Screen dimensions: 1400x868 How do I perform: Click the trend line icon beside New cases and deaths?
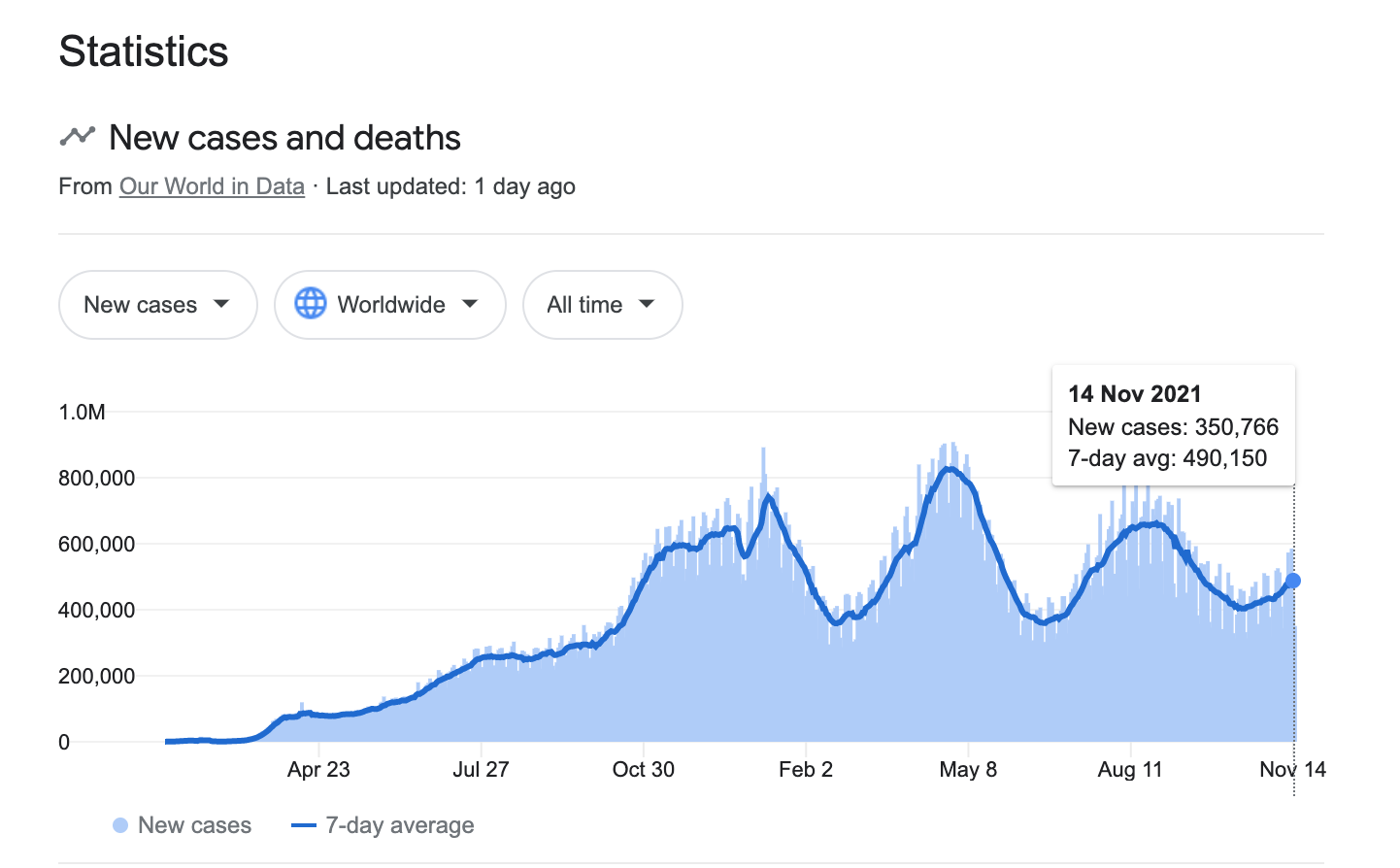pyautogui.click(x=78, y=137)
